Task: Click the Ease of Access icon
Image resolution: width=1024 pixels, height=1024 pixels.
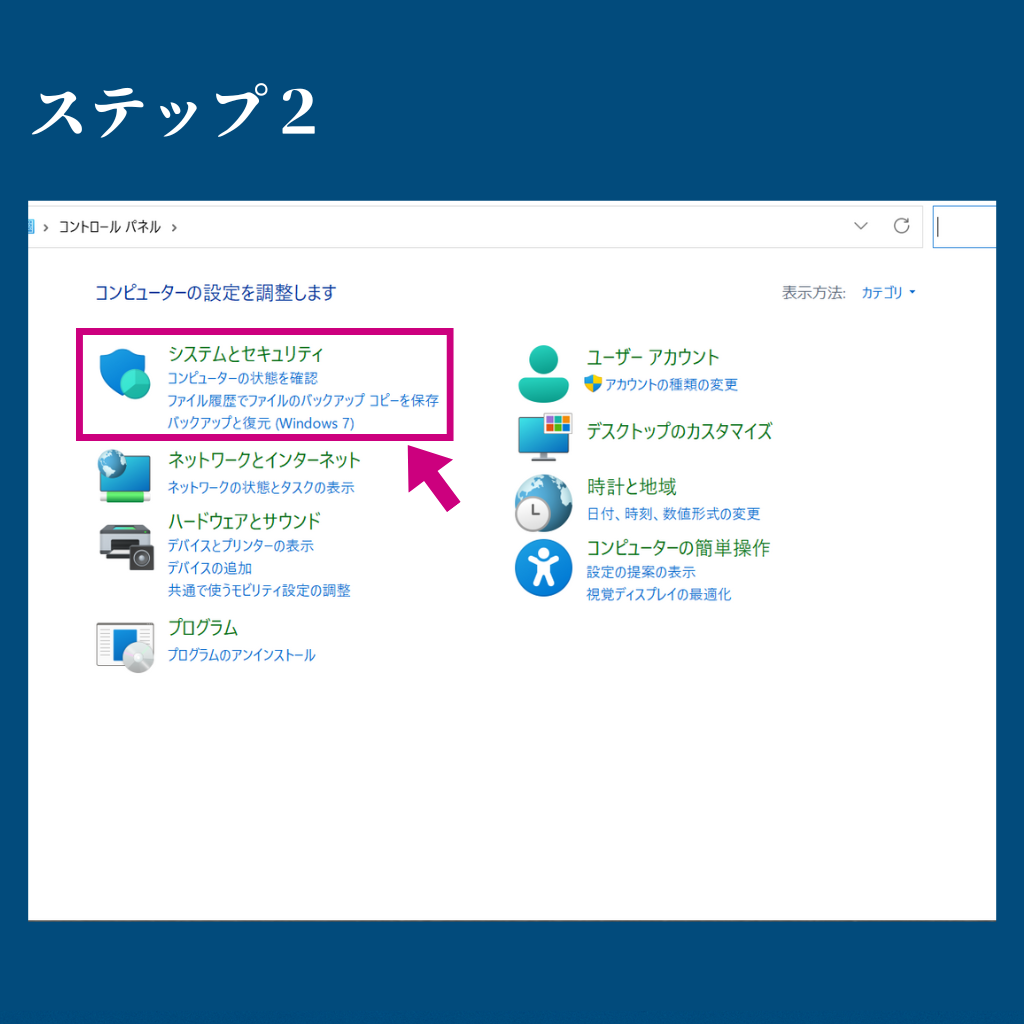Action: pyautogui.click(x=543, y=568)
